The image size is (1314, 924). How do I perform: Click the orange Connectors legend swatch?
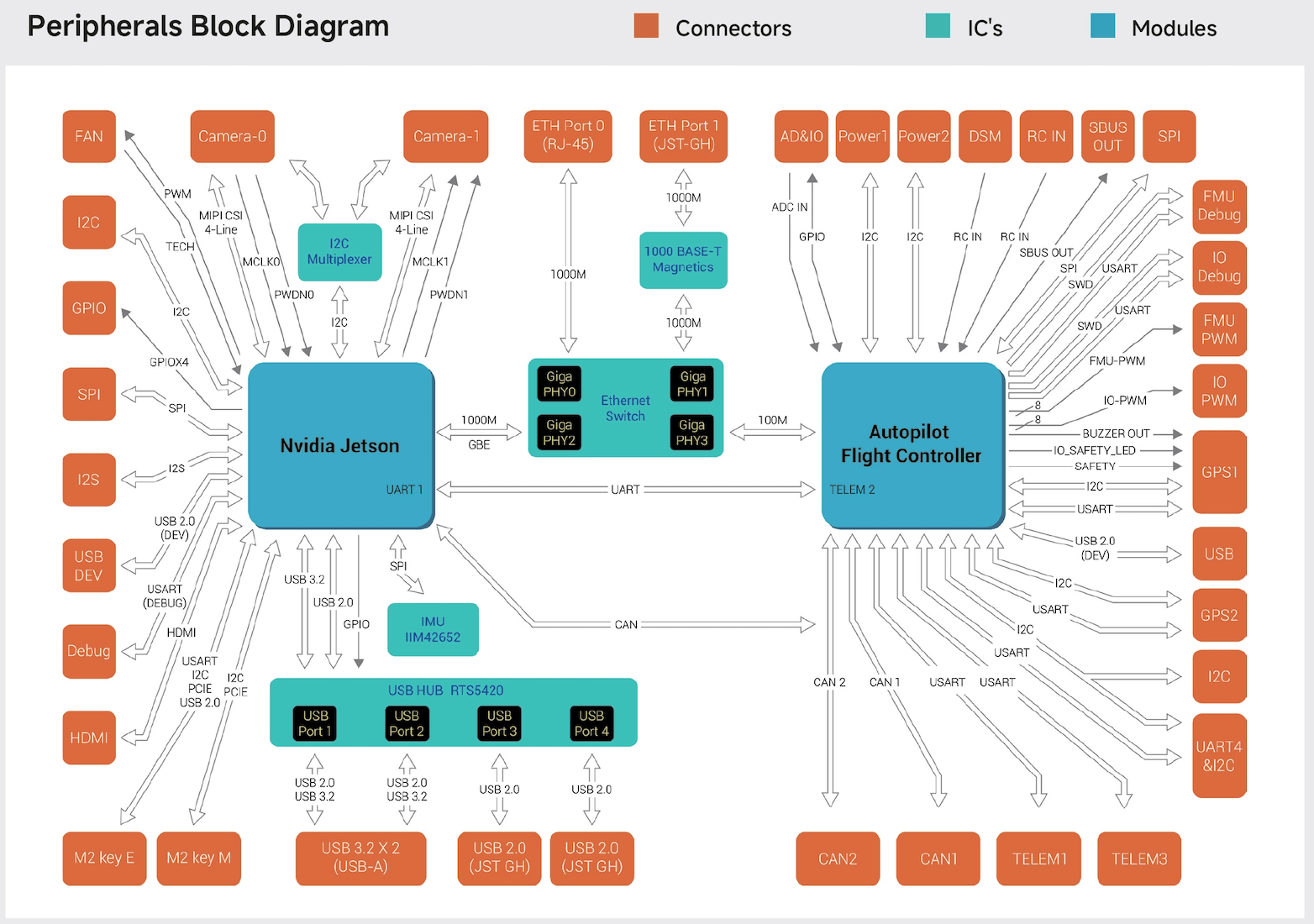click(x=646, y=26)
